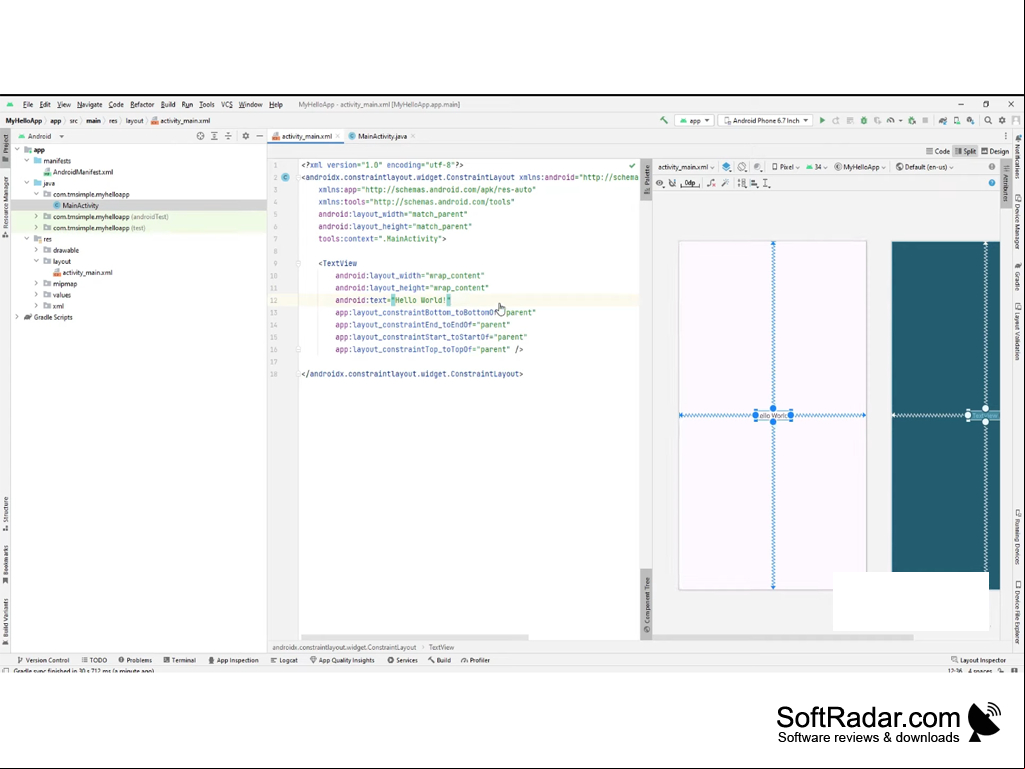Toggle view options eye icon
Viewport: 1025px width, 769px height.
coord(660,183)
